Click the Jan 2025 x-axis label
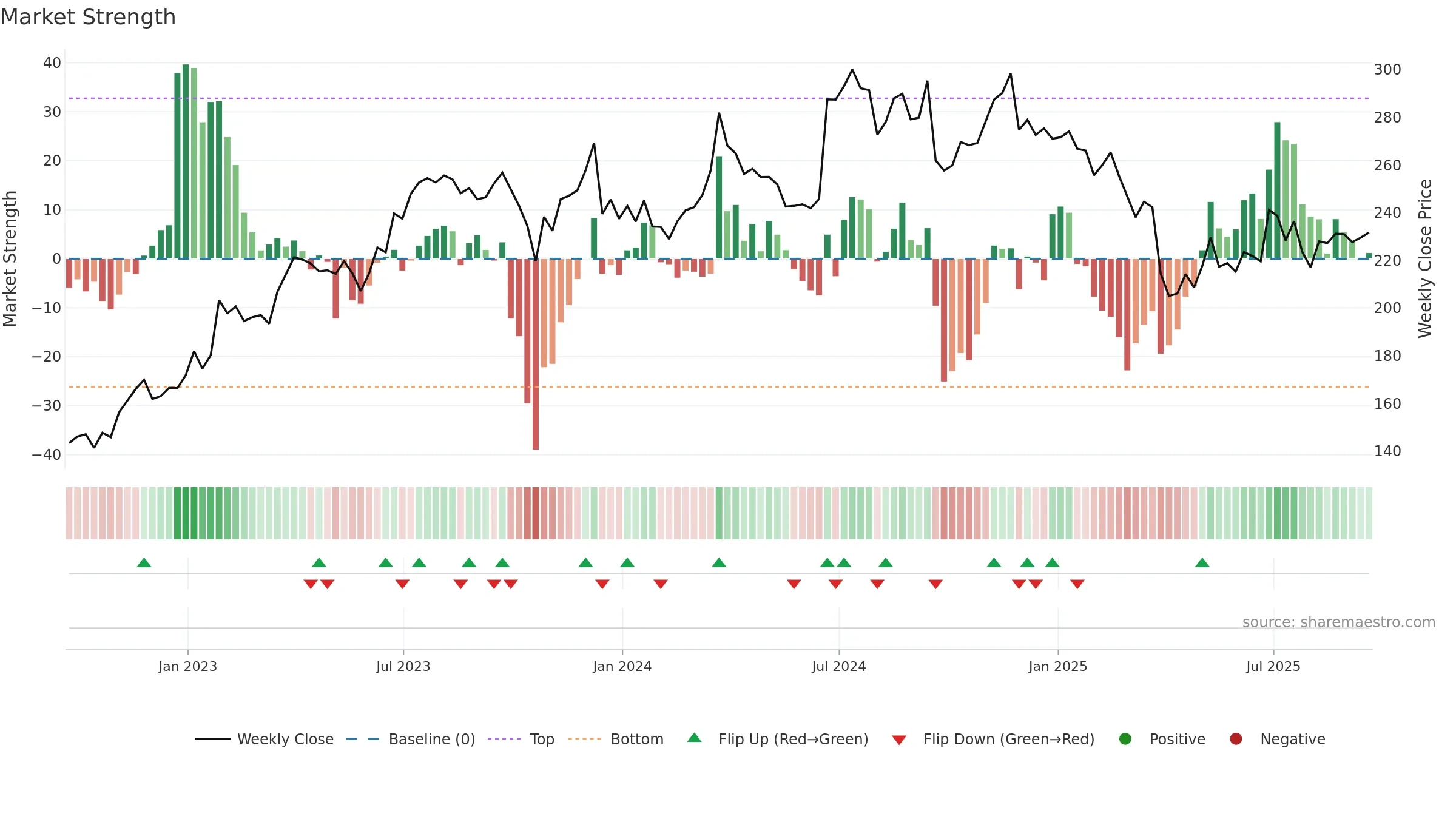This screenshot has width=1456, height=819. pyautogui.click(x=1058, y=667)
